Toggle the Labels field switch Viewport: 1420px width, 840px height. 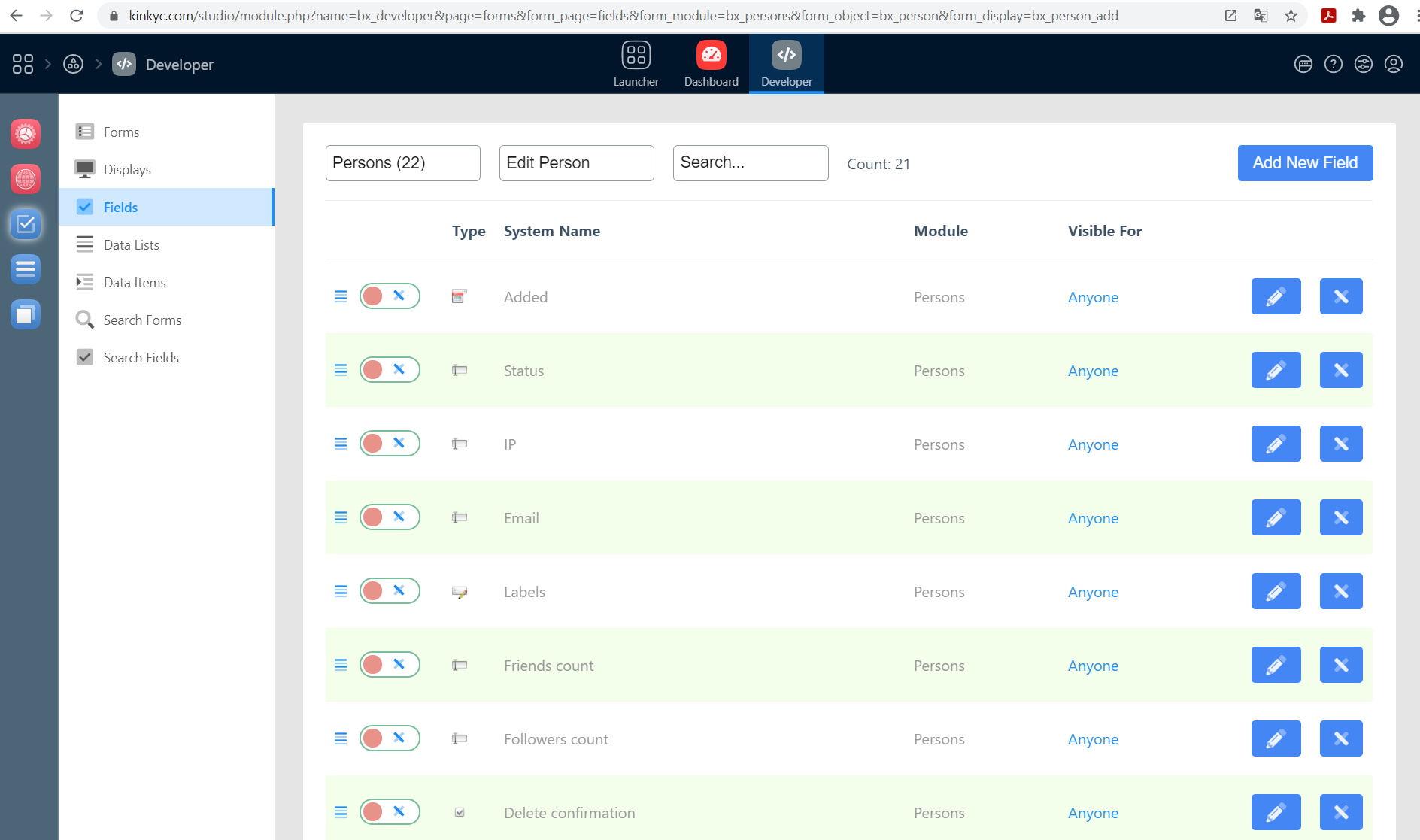click(x=389, y=591)
